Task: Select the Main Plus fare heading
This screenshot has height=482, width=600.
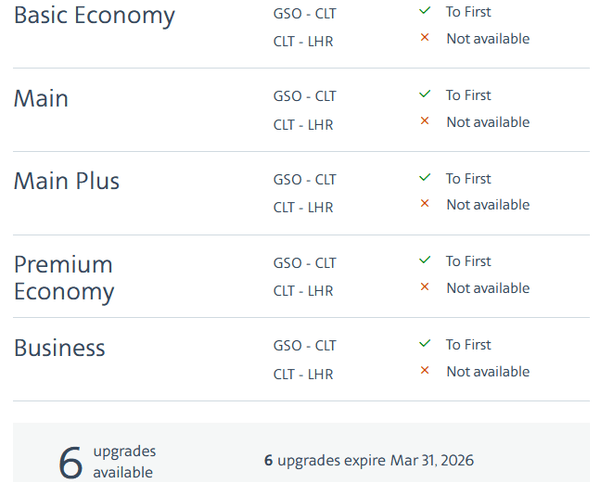Action: pos(66,181)
